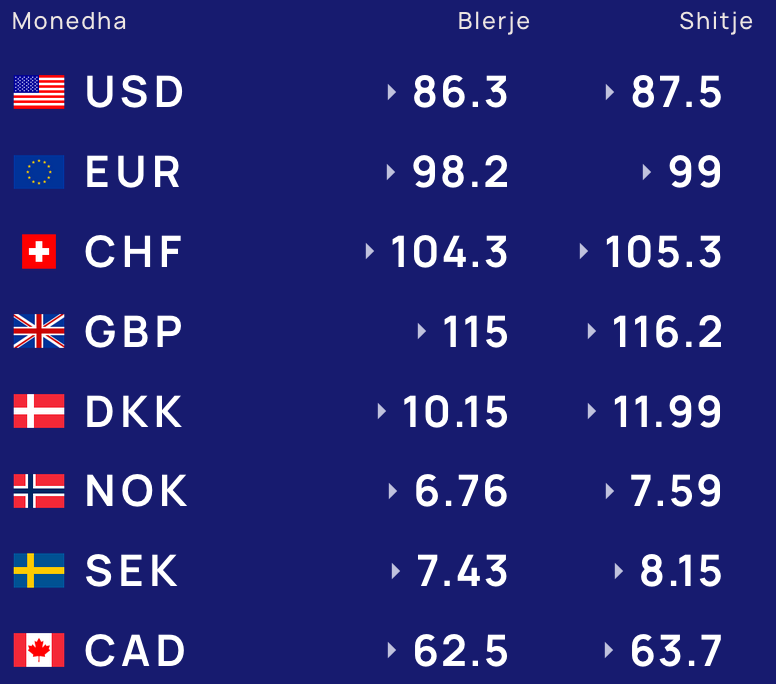
Task: Click the arrow beside CAD sell rate 63.7
Action: point(609,650)
